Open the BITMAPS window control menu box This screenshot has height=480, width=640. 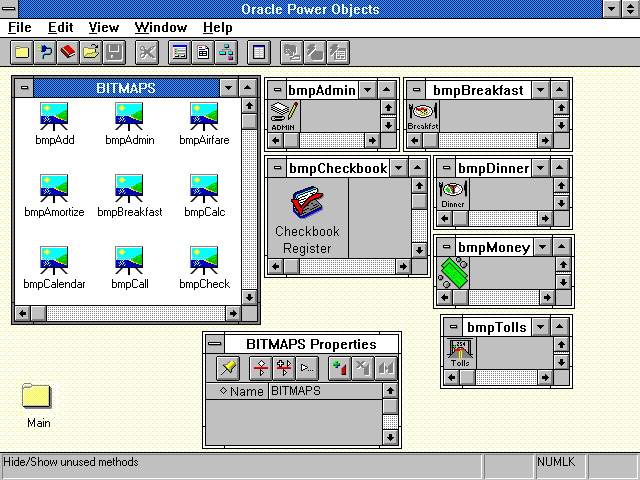pos(24,88)
